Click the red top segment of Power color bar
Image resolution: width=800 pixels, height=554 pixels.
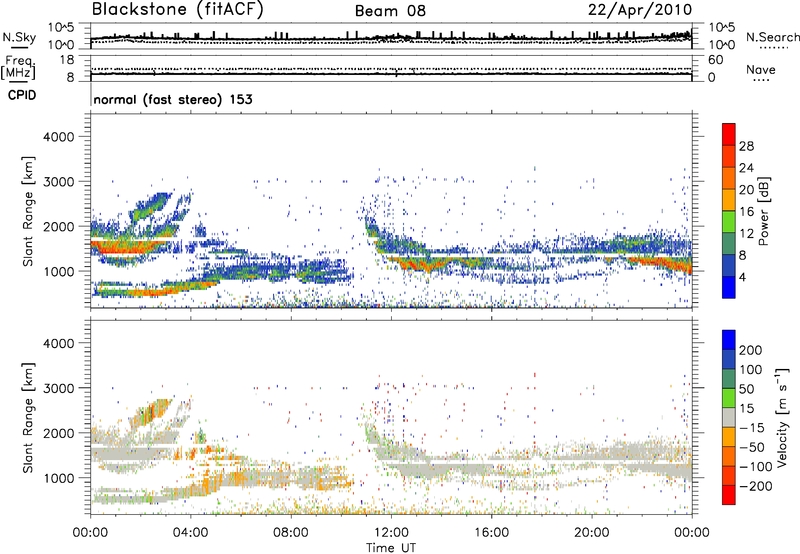729,134
